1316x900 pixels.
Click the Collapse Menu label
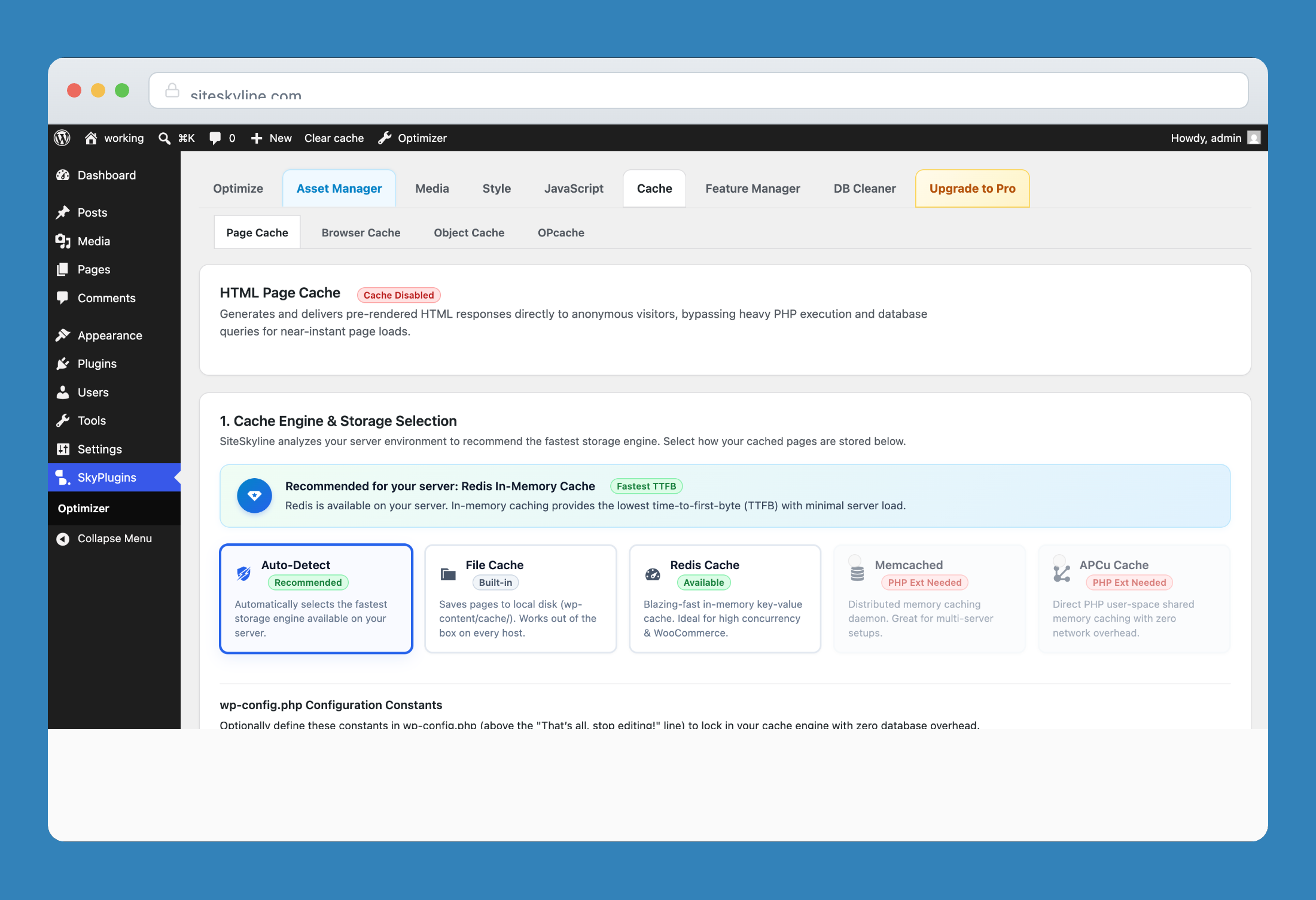tap(115, 539)
